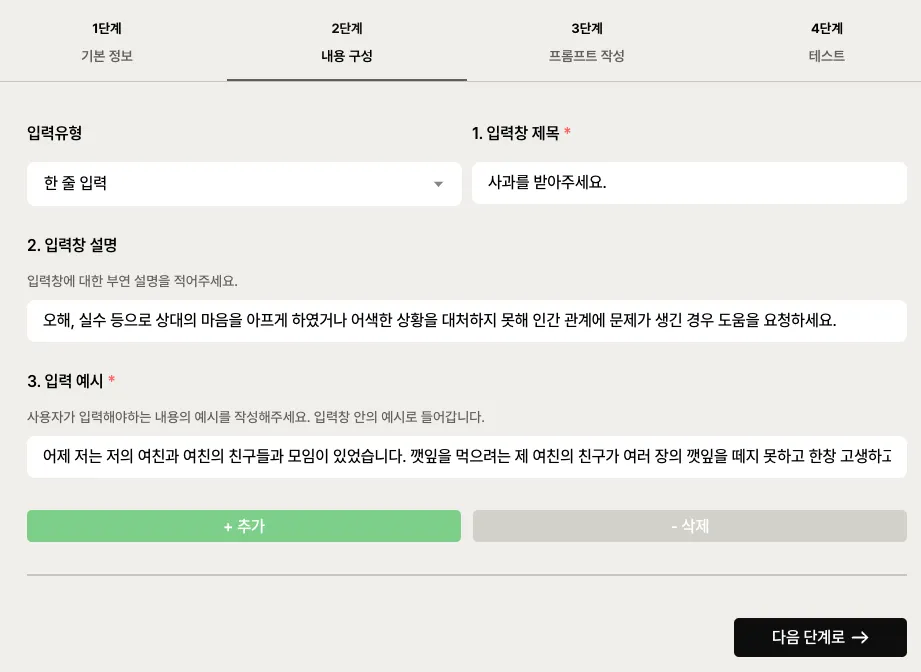
Task: Go to the 1단계 기본 정보 tab
Action: click(x=107, y=42)
